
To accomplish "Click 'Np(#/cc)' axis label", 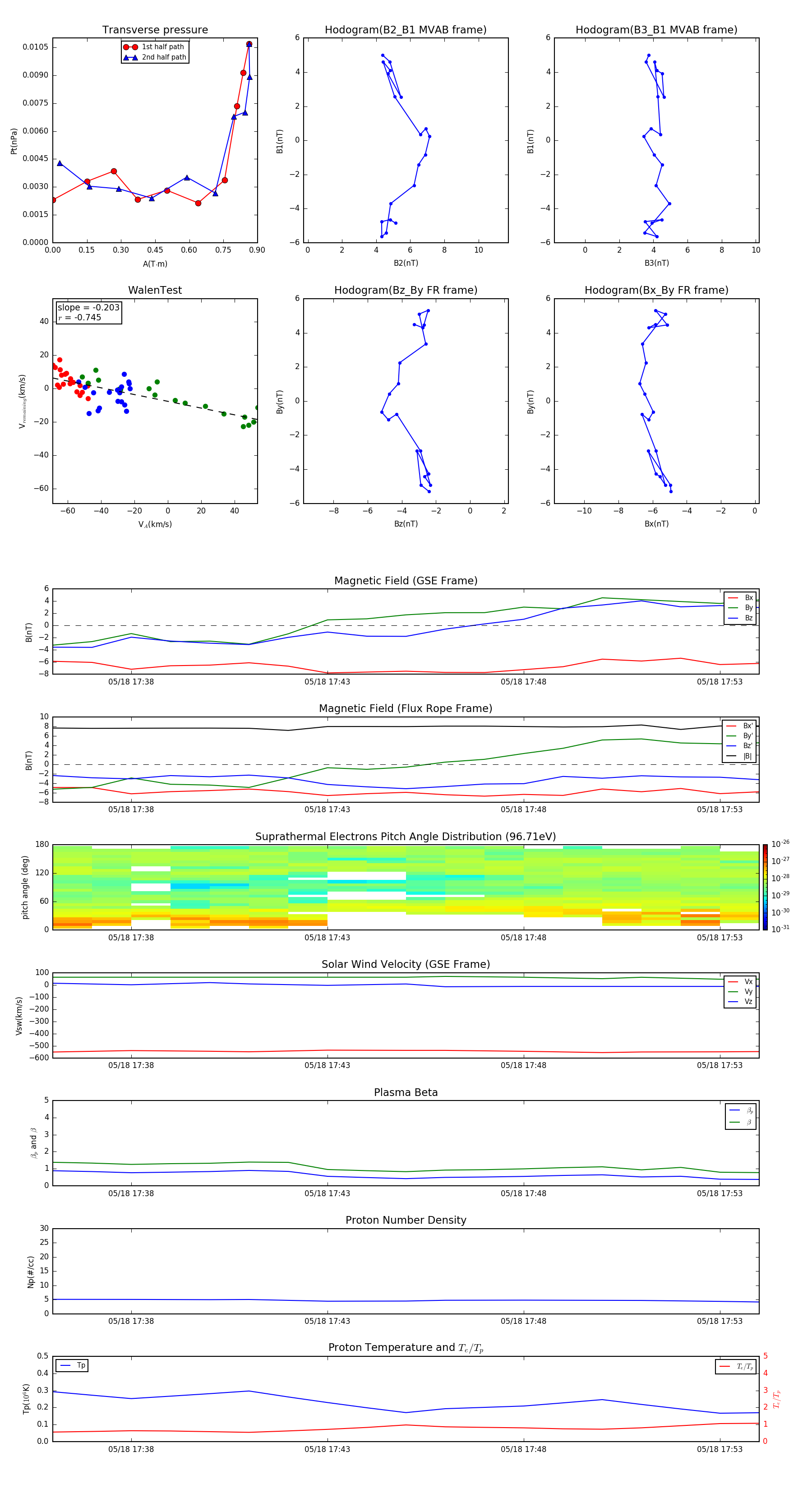I will click(x=31, y=1272).
